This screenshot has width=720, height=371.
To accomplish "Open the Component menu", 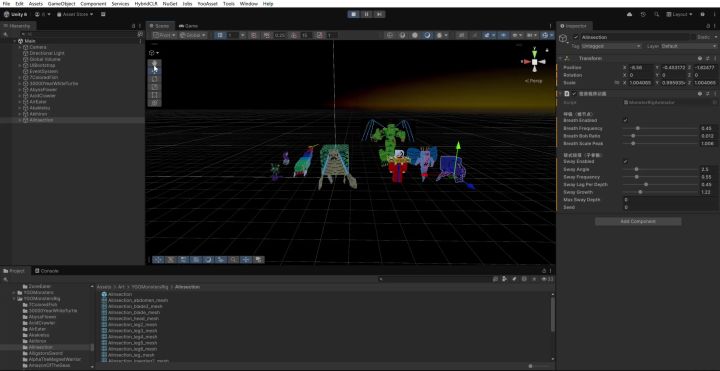I will (93, 4).
